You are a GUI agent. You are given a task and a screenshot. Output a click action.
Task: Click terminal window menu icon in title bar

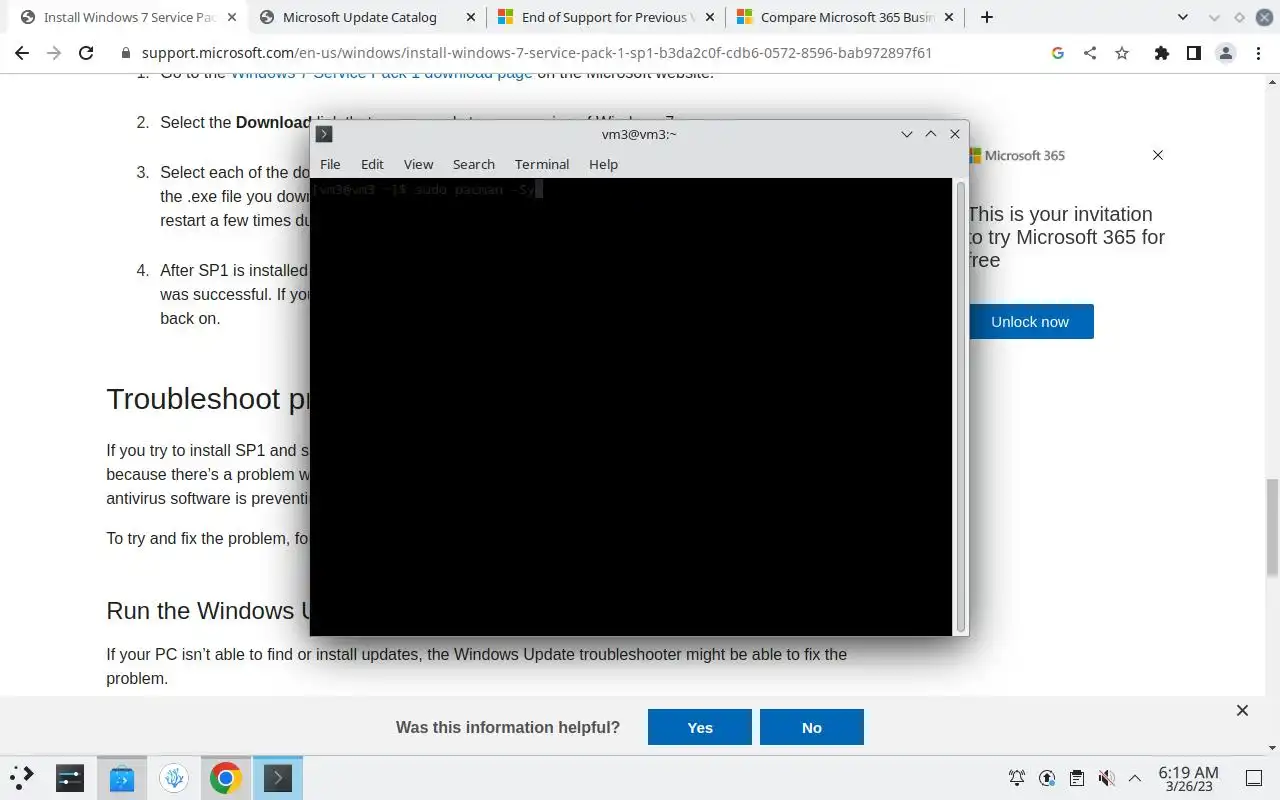click(x=324, y=134)
